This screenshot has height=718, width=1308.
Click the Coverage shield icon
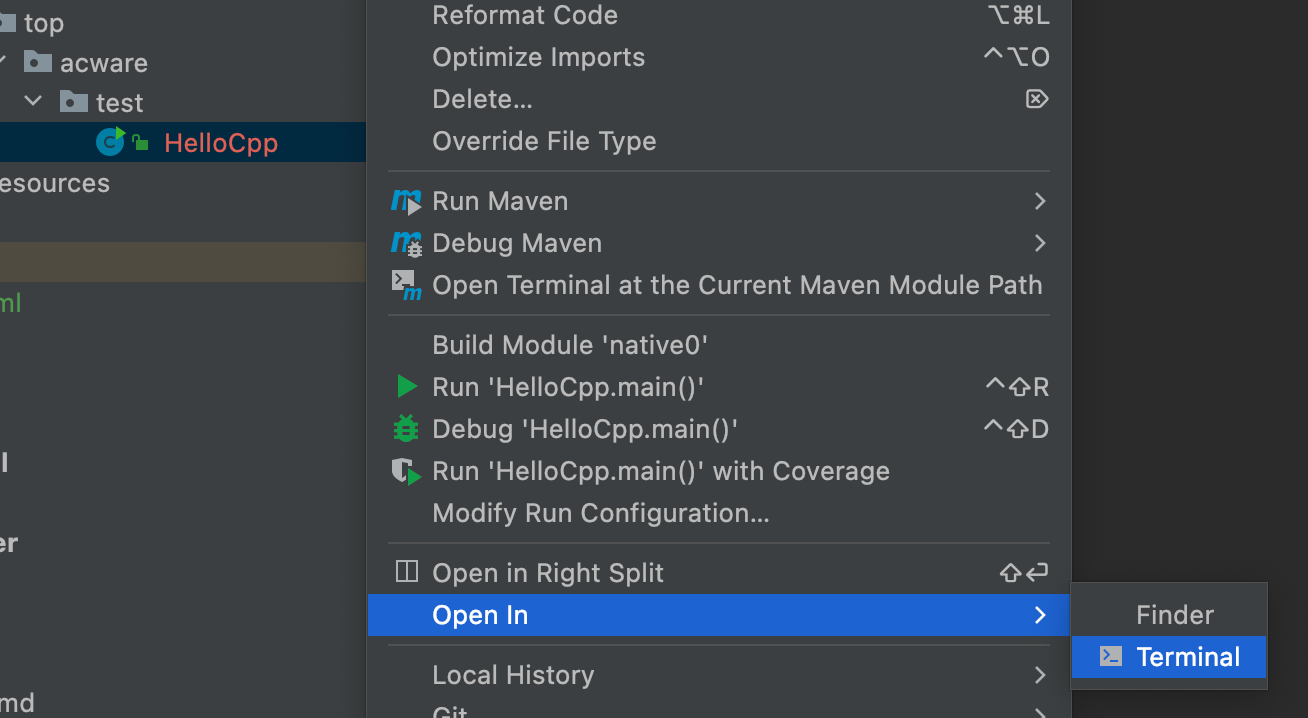pos(406,471)
